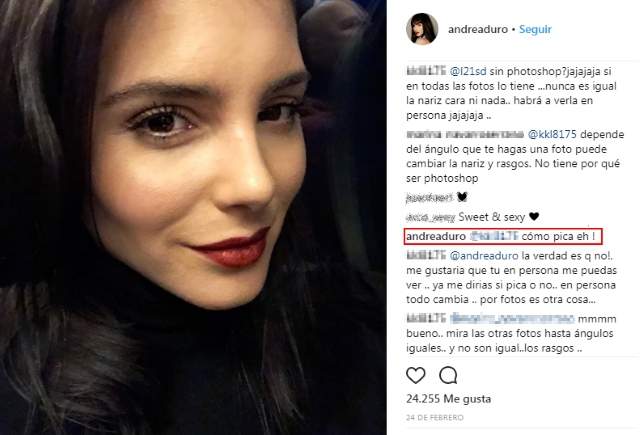This screenshot has height=435, width=640.
Task: Click blurred mention before 'mmmm bueno' text
Action: tap(512, 319)
